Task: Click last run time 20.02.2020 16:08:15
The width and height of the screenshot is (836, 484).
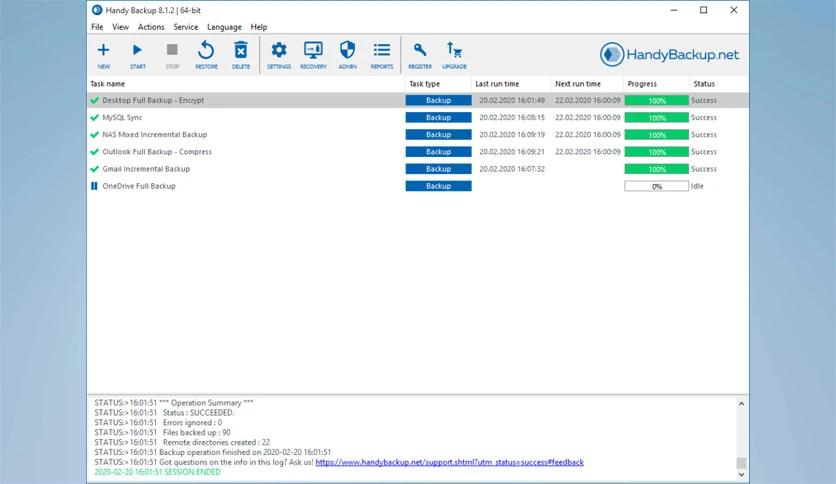Action: (512, 117)
